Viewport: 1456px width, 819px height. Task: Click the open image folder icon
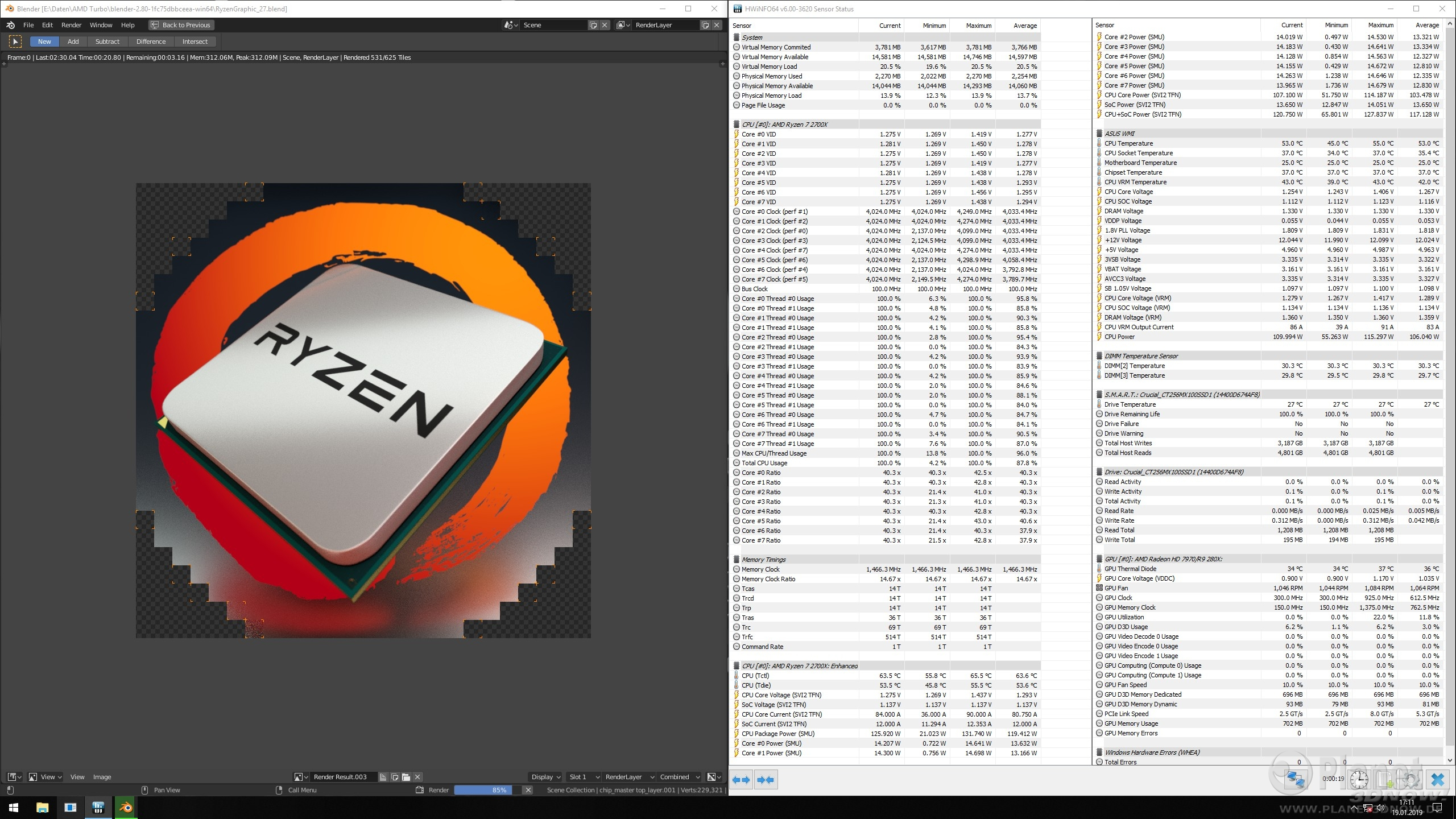pyautogui.click(x=406, y=777)
